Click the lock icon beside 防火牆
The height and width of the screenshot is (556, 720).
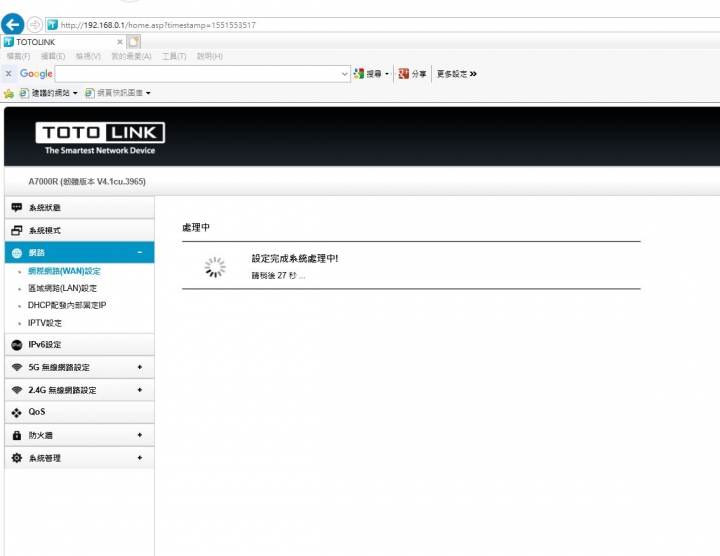click(17, 435)
